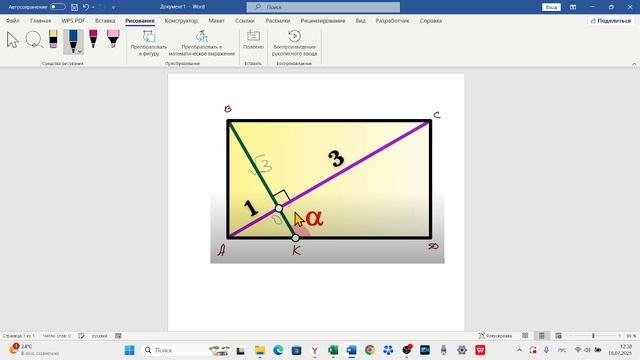This screenshot has width=640, height=360.
Task: Open the WPS PDF tab
Action: [73, 20]
